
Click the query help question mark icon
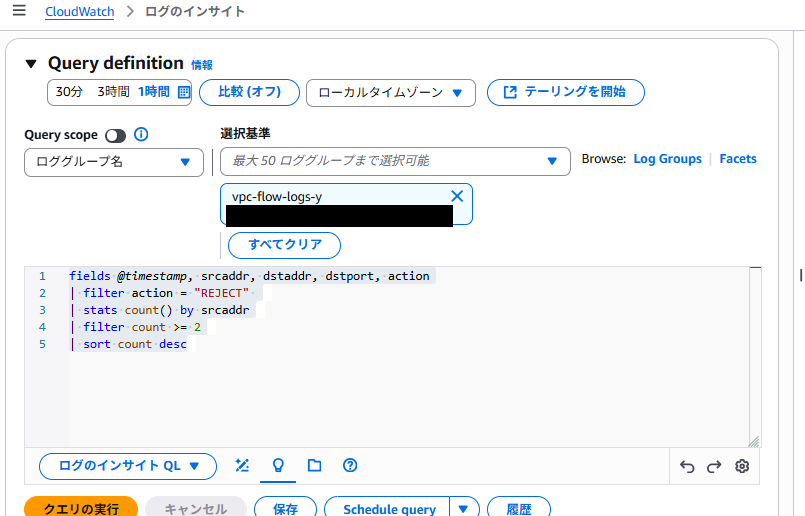(x=350, y=465)
